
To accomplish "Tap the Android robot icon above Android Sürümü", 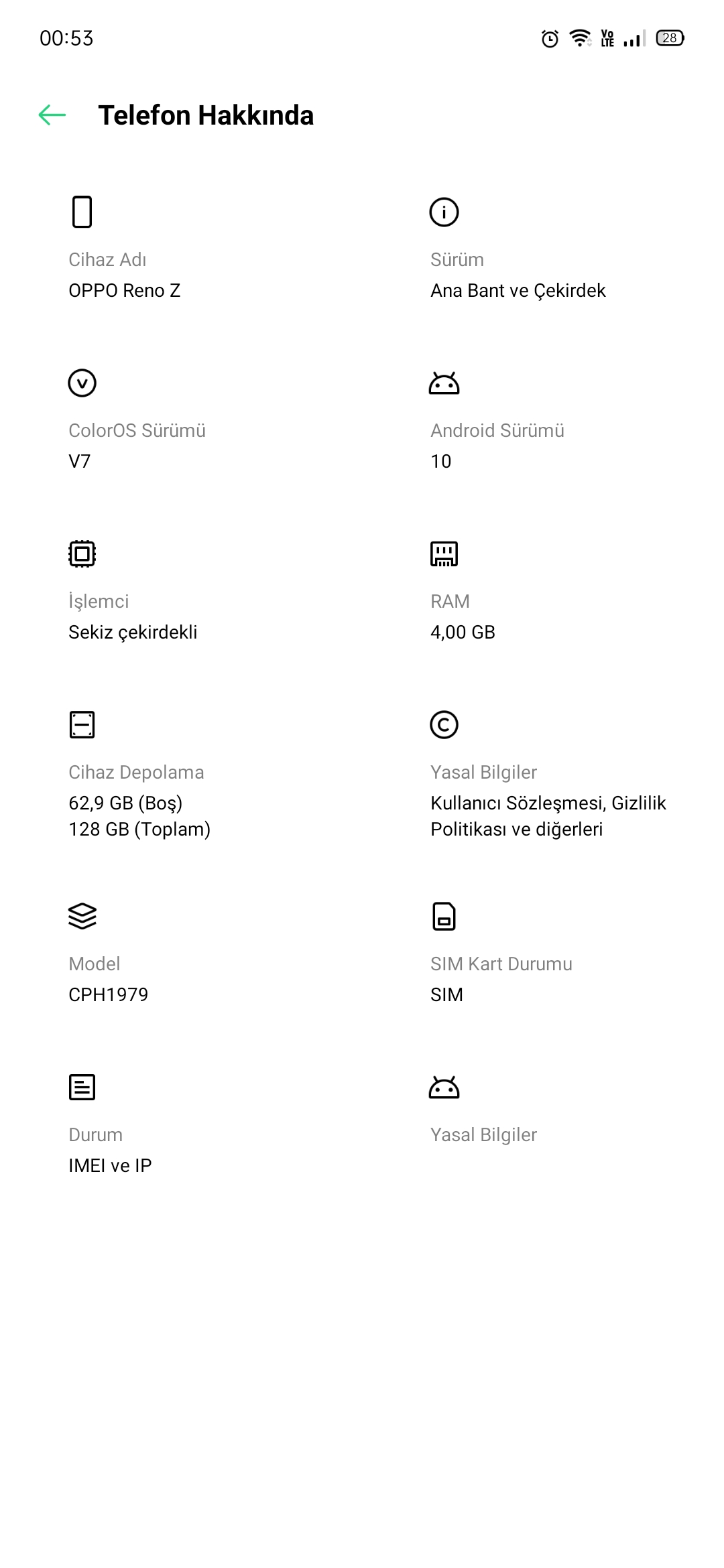I will click(x=444, y=383).
